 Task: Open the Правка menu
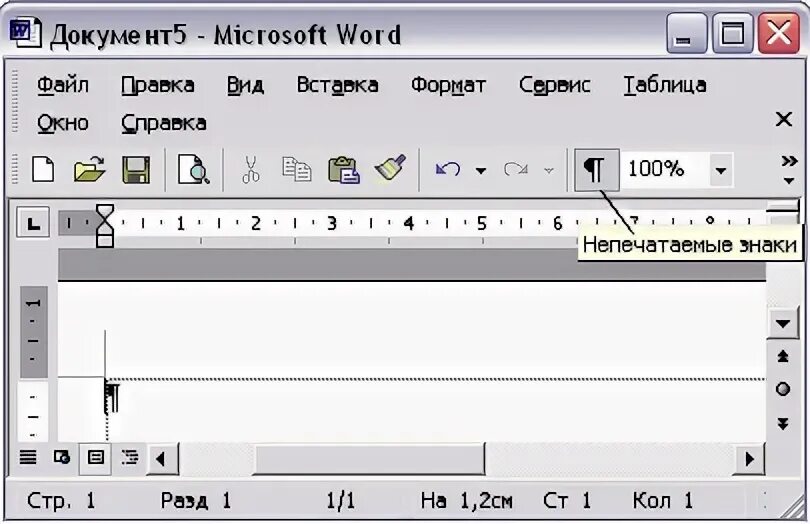point(158,85)
